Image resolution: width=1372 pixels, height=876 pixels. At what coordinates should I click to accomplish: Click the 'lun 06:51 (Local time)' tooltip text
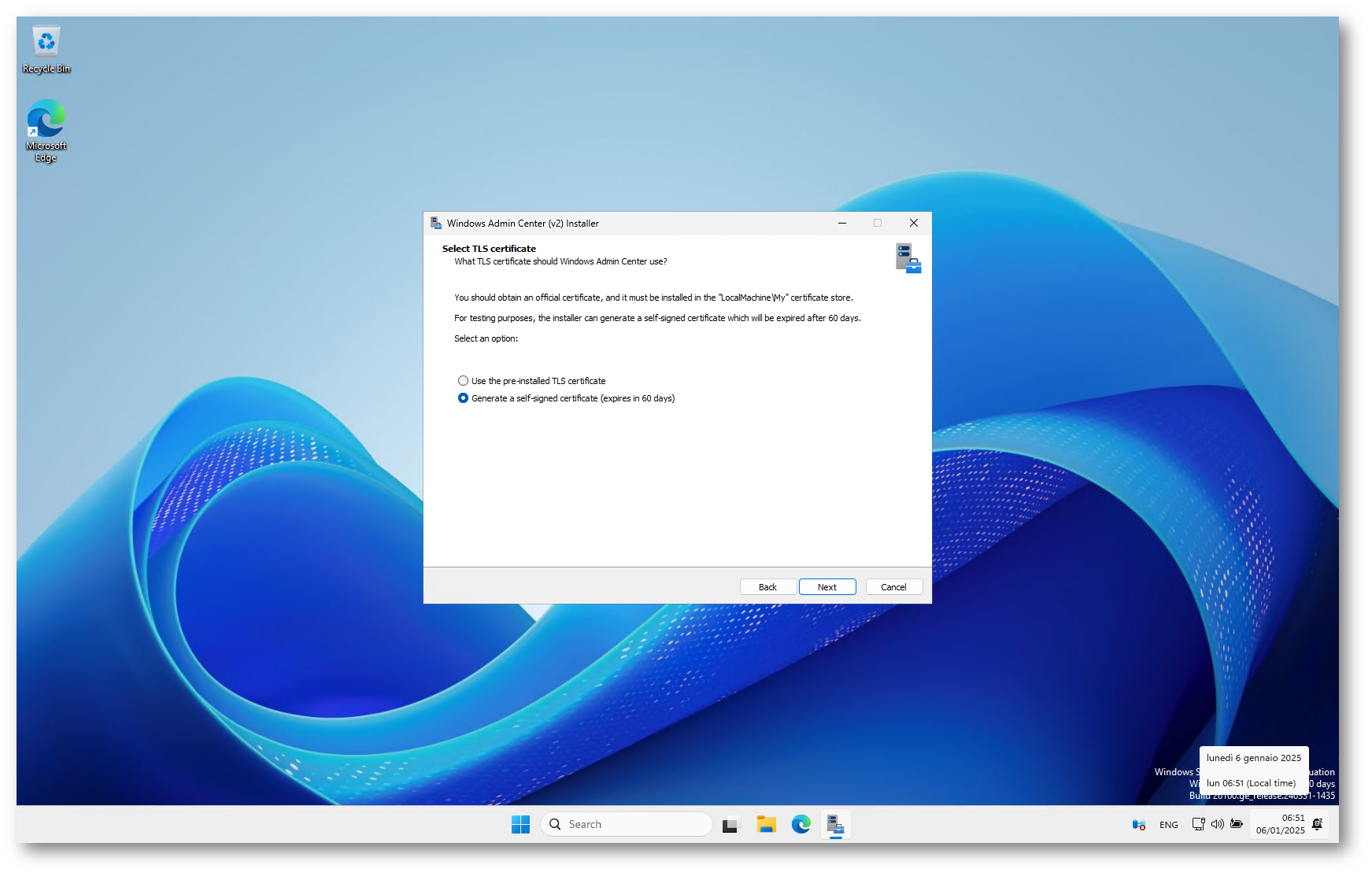click(x=1251, y=783)
